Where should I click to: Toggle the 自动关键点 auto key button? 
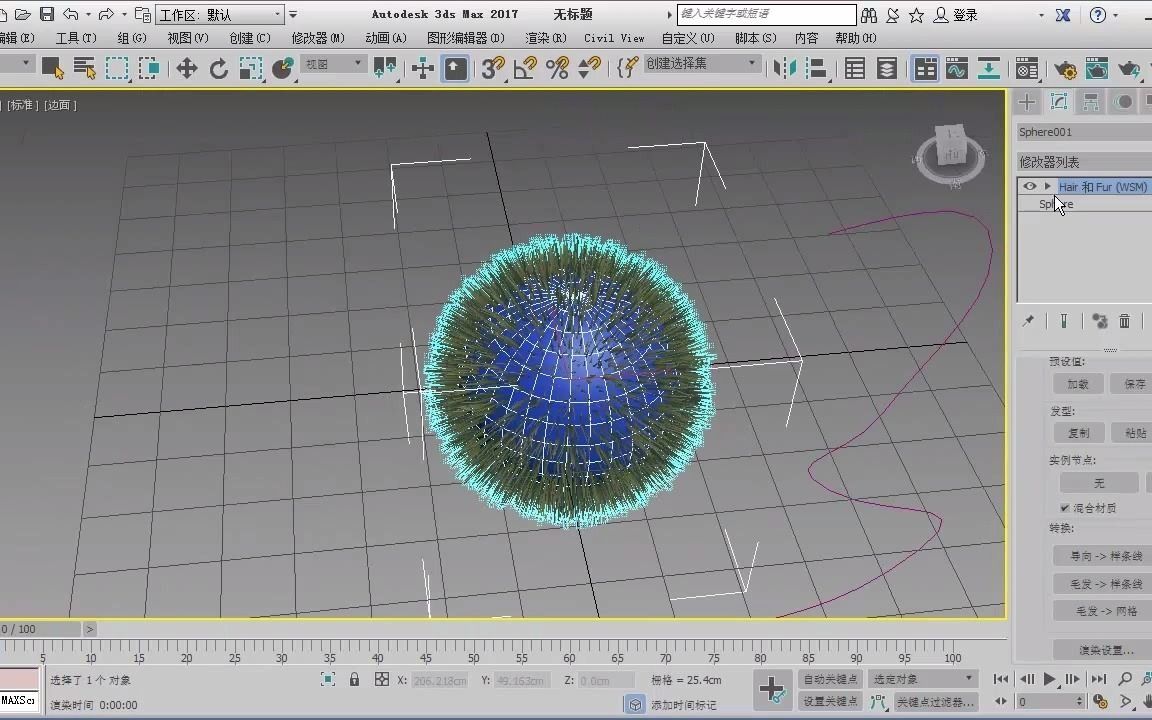(x=830, y=679)
